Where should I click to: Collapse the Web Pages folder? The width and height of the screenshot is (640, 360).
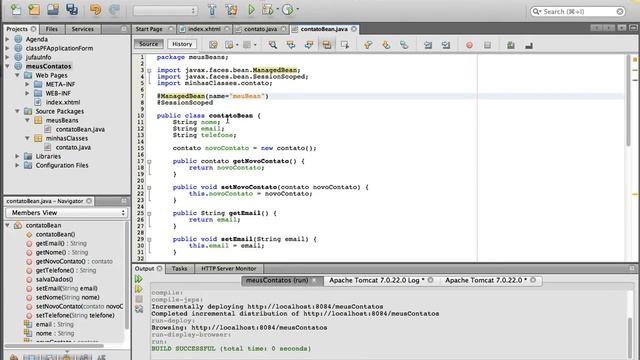[x=17, y=75]
